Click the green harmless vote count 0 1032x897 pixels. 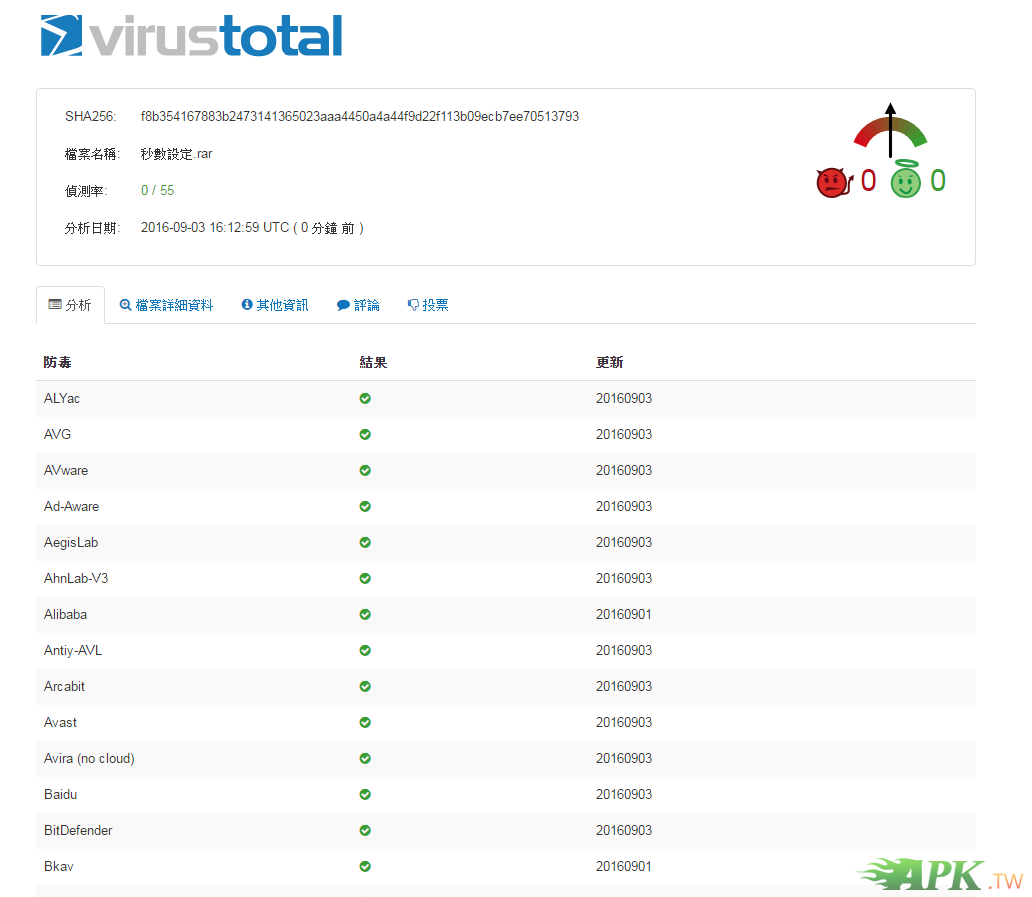tap(938, 180)
